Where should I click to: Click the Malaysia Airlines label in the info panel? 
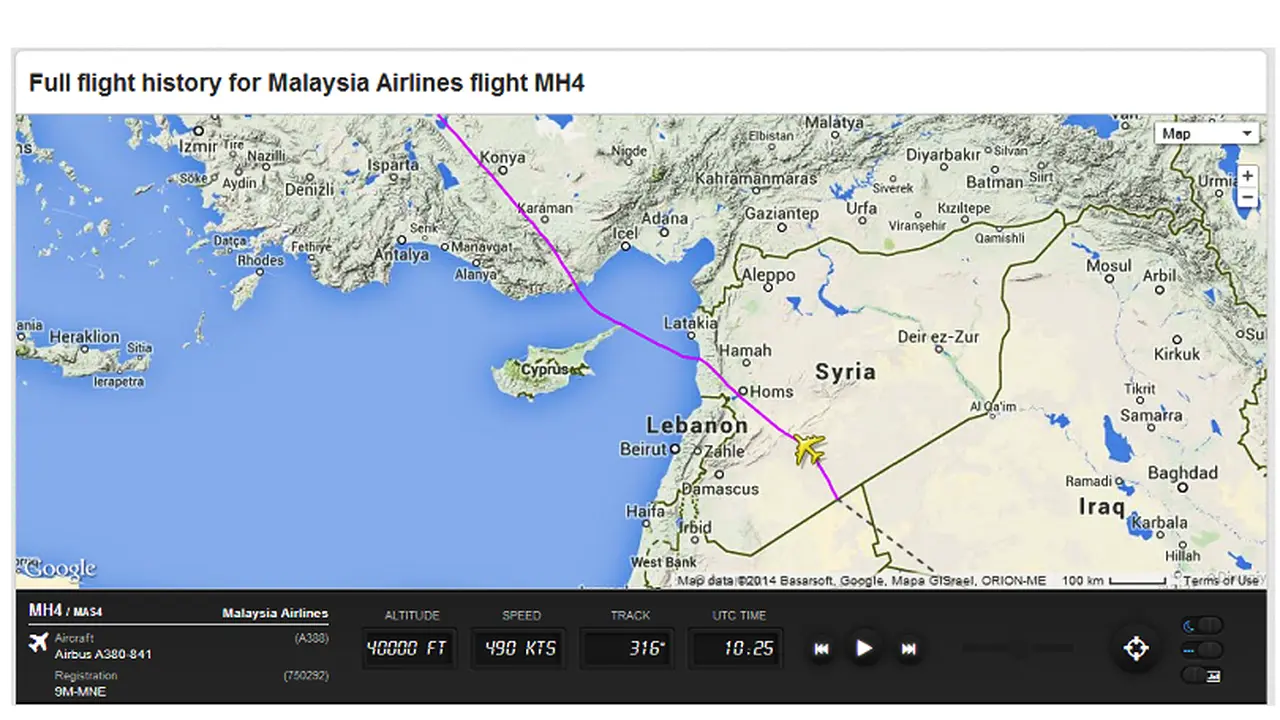click(275, 613)
